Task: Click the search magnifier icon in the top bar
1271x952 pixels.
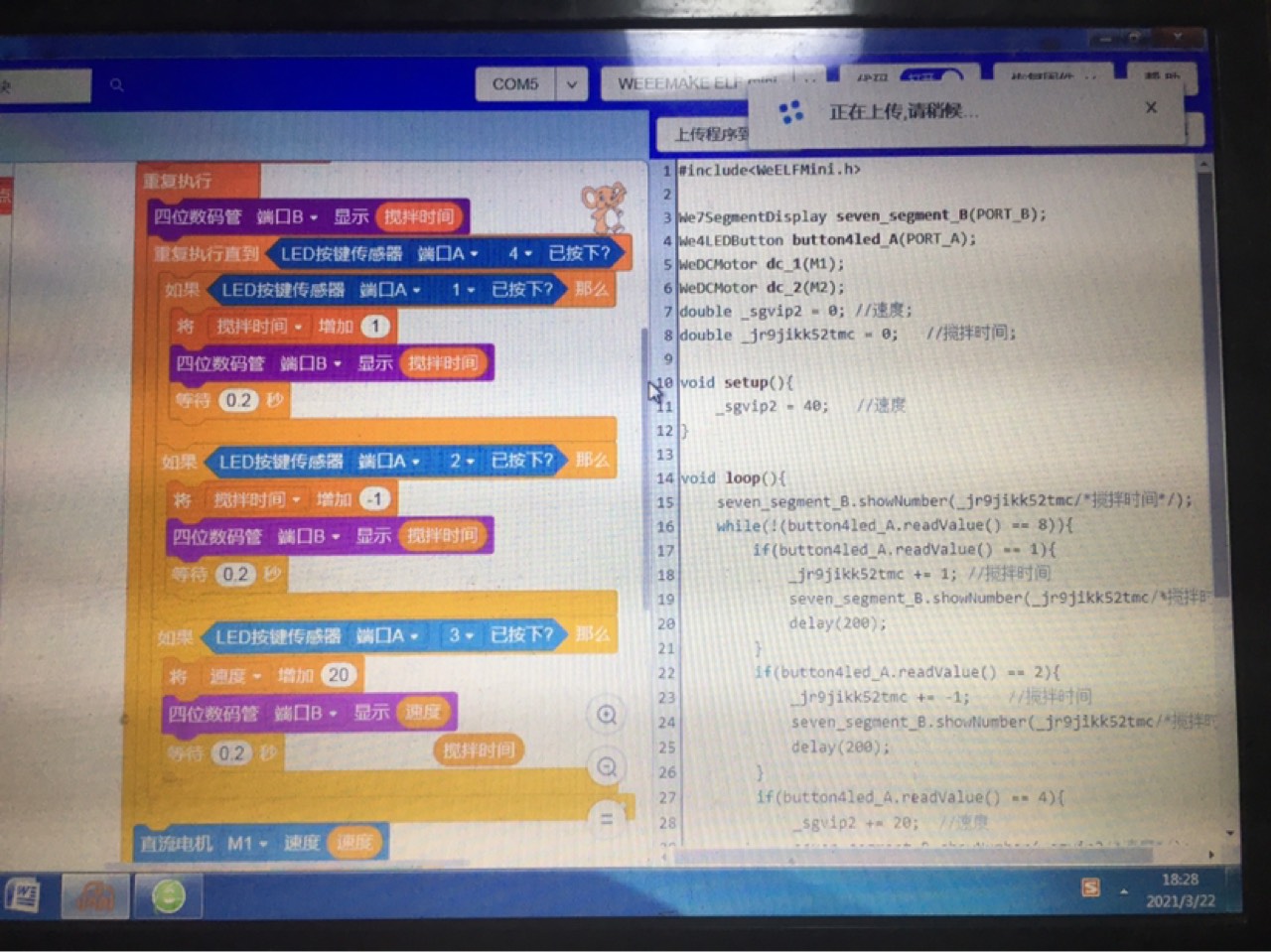Action: coord(117,85)
